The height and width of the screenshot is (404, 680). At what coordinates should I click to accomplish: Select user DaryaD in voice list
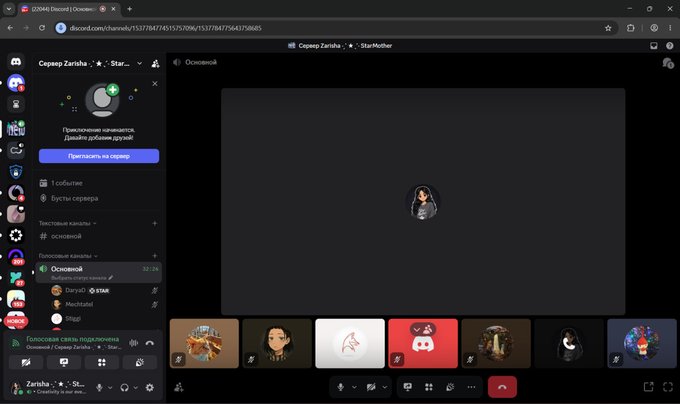[x=104, y=290]
